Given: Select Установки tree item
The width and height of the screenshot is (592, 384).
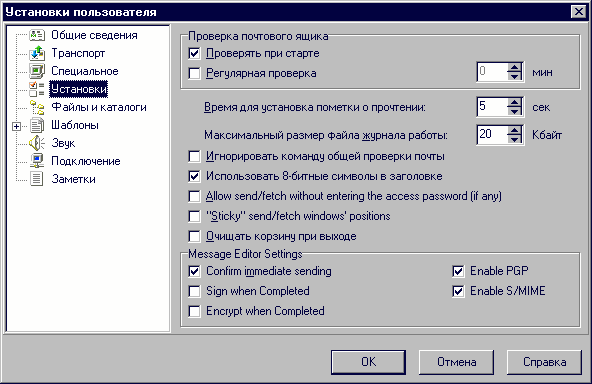Looking at the screenshot, I should [x=79, y=89].
